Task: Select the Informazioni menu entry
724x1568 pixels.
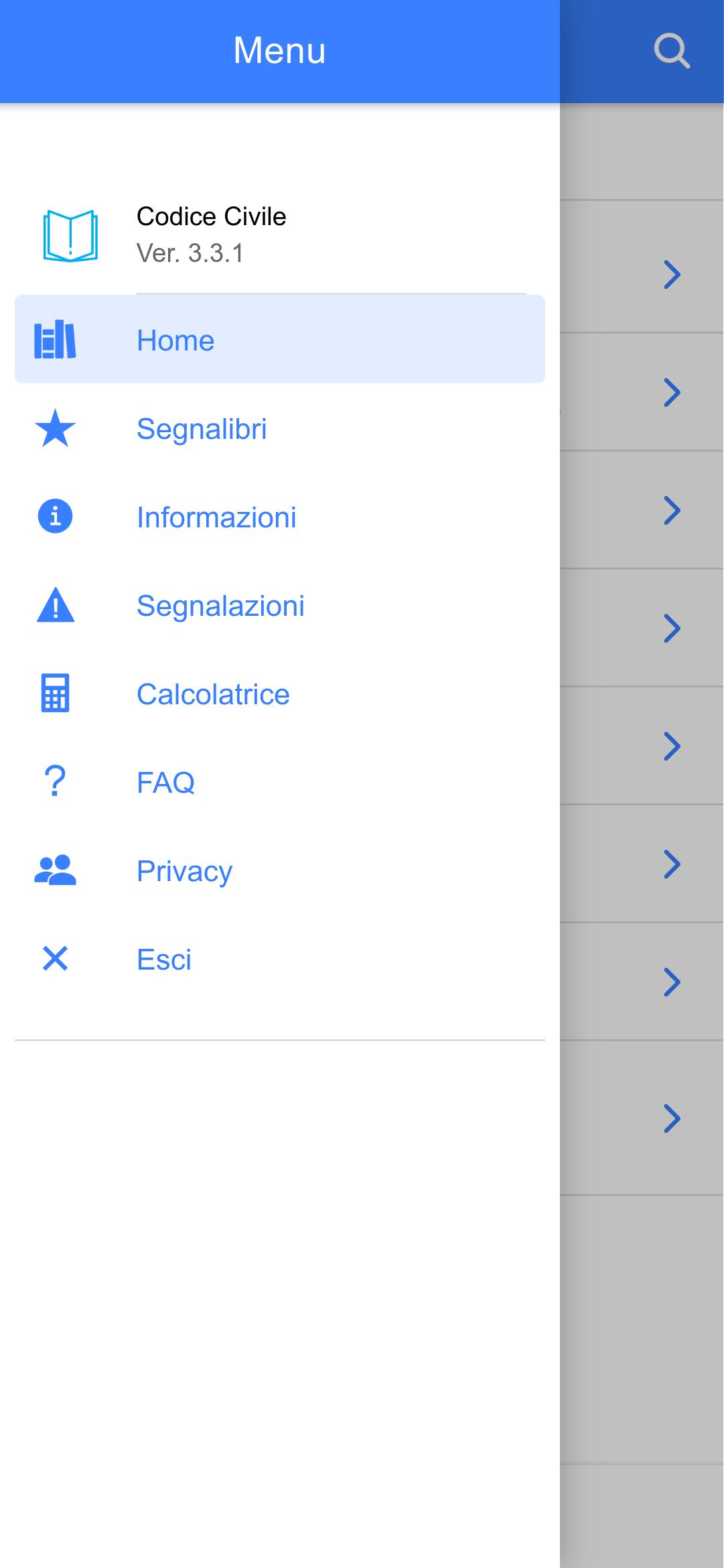Action: 216,517
